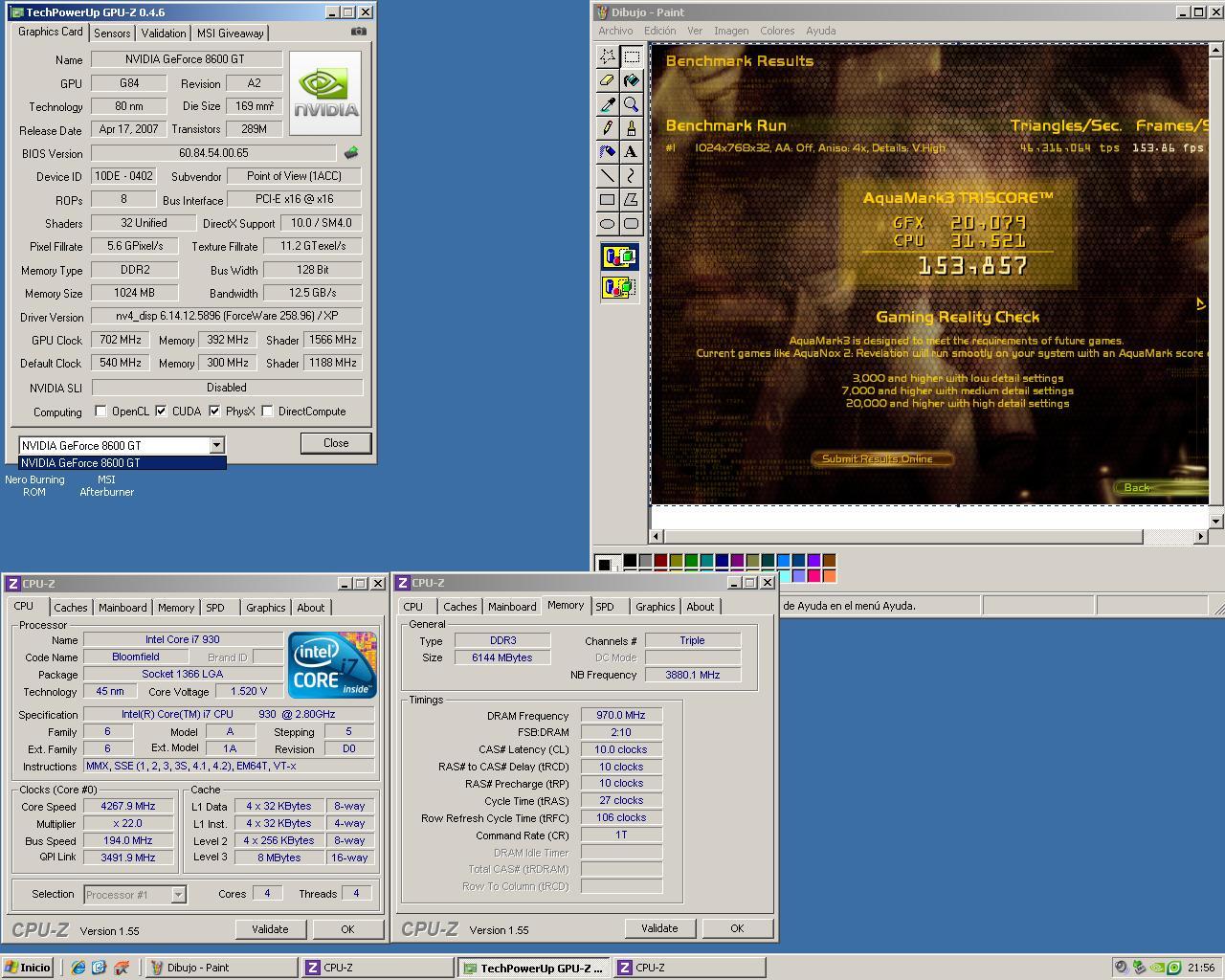The image size is (1225, 980).
Task: Open the MSI Giveaway tab in GPU-Z
Action: click(x=230, y=33)
